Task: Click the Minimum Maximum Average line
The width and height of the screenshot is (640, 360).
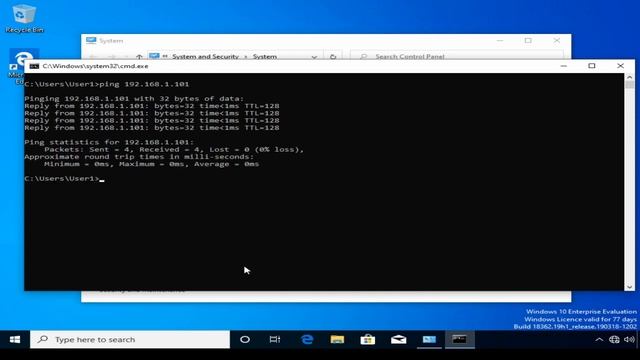Action: click(x=151, y=164)
